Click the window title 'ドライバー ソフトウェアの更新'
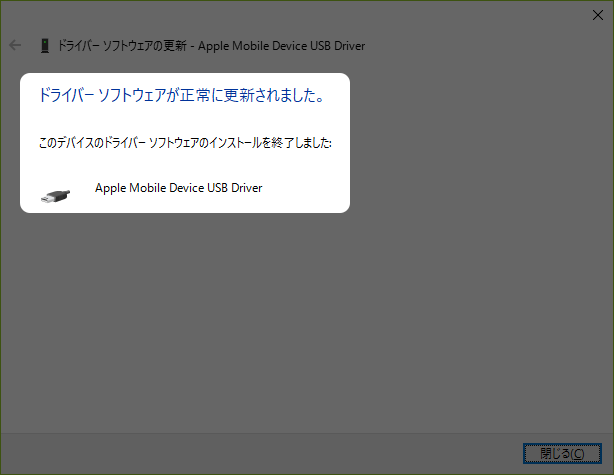The height and width of the screenshot is (475, 614). point(122,46)
